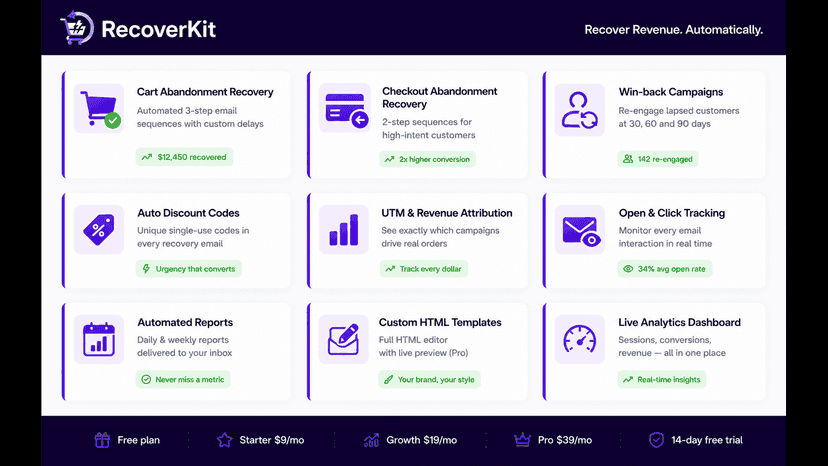Click the Automated Reports heading
This screenshot has width=828, height=466.
[x=185, y=322]
